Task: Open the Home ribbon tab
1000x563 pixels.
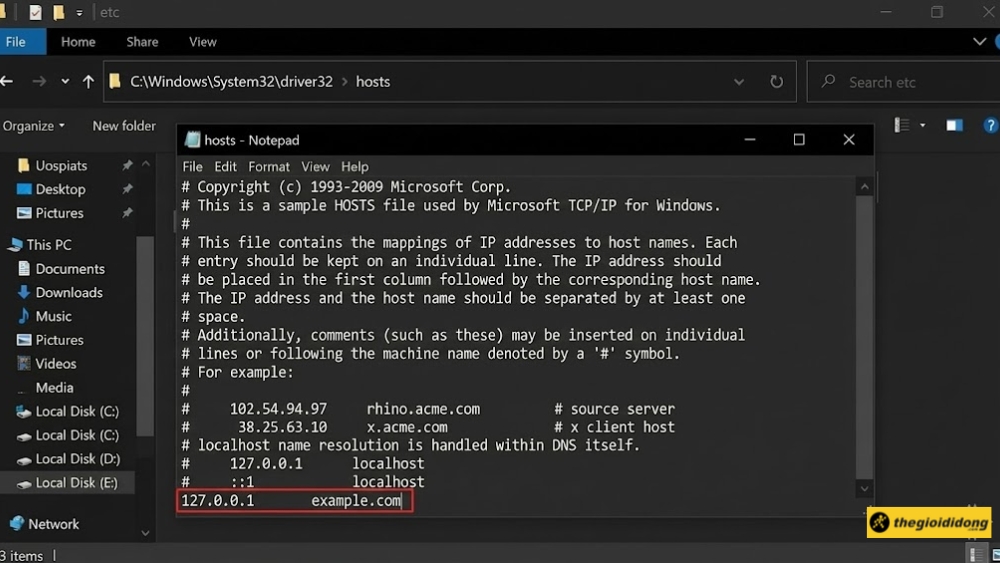Action: 78,42
